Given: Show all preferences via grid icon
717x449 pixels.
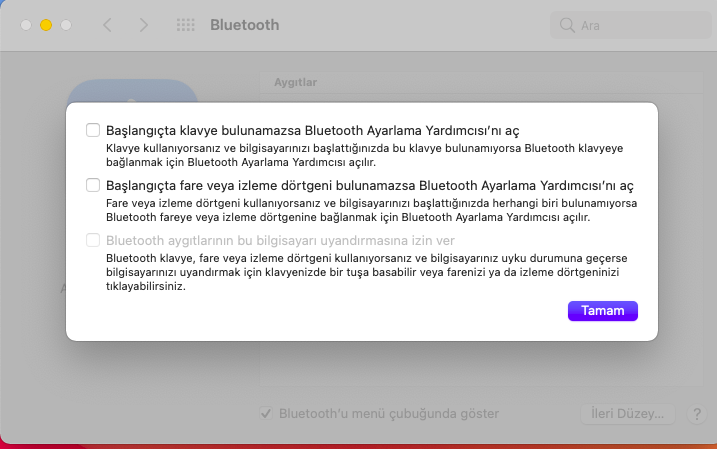Looking at the screenshot, I should pyautogui.click(x=185, y=25).
